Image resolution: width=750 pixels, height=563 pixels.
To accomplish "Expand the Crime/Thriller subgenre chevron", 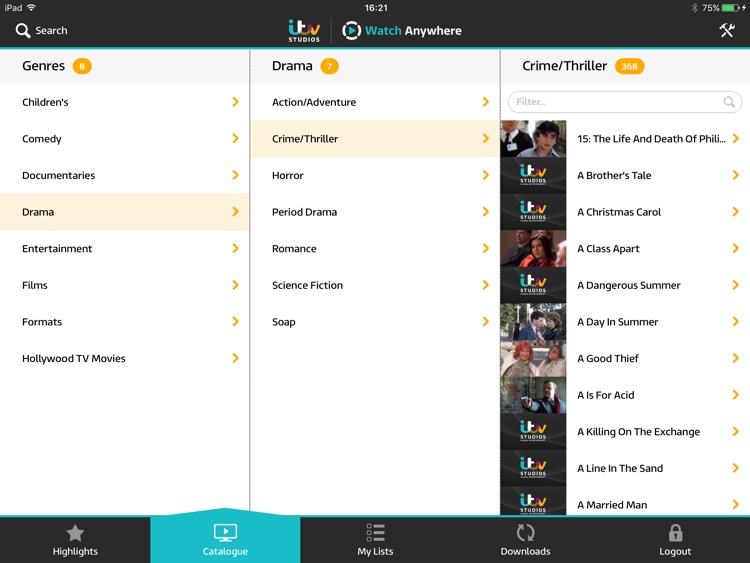I will point(485,139).
